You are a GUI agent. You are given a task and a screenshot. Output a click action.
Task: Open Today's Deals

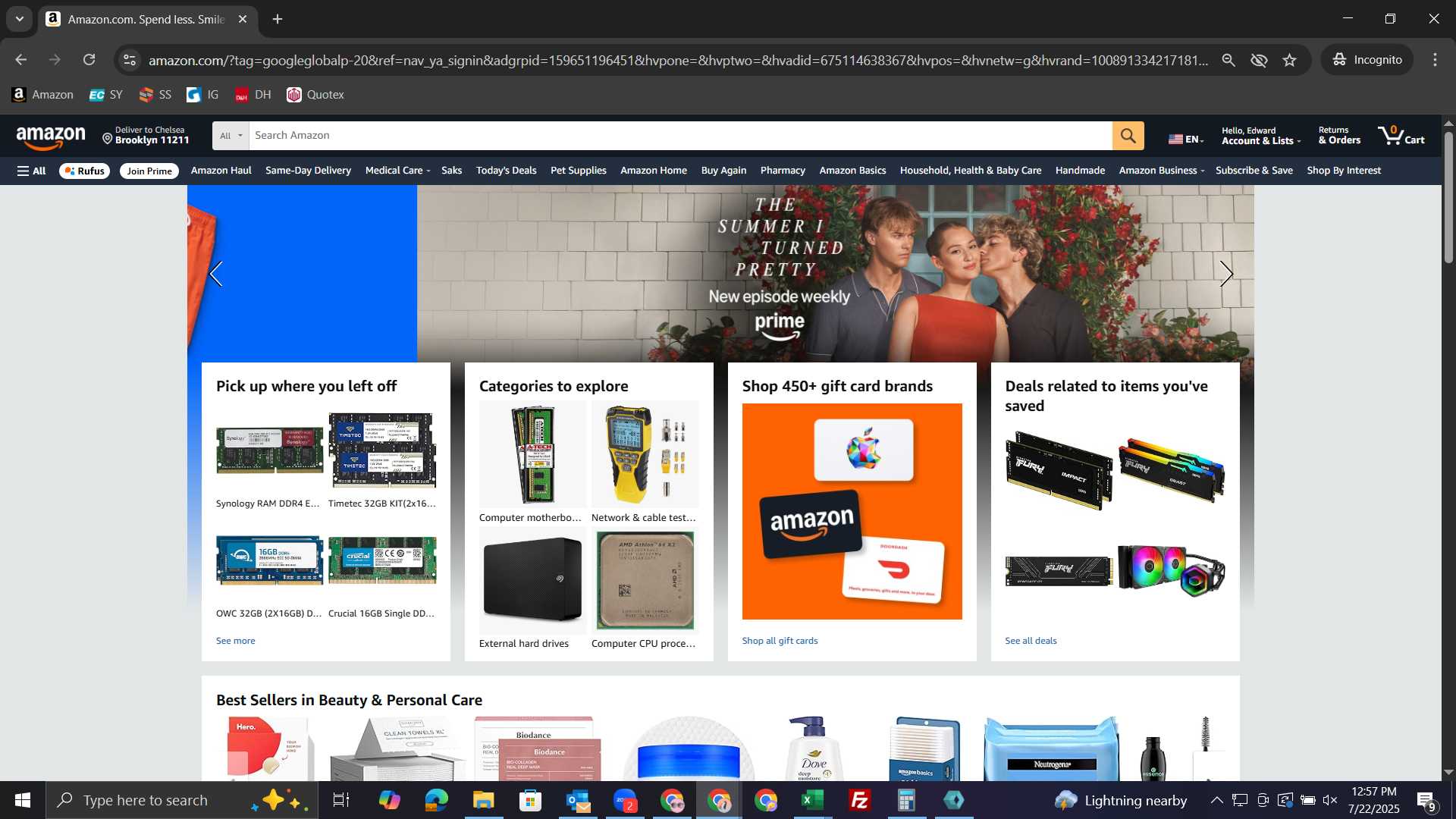pos(506,171)
